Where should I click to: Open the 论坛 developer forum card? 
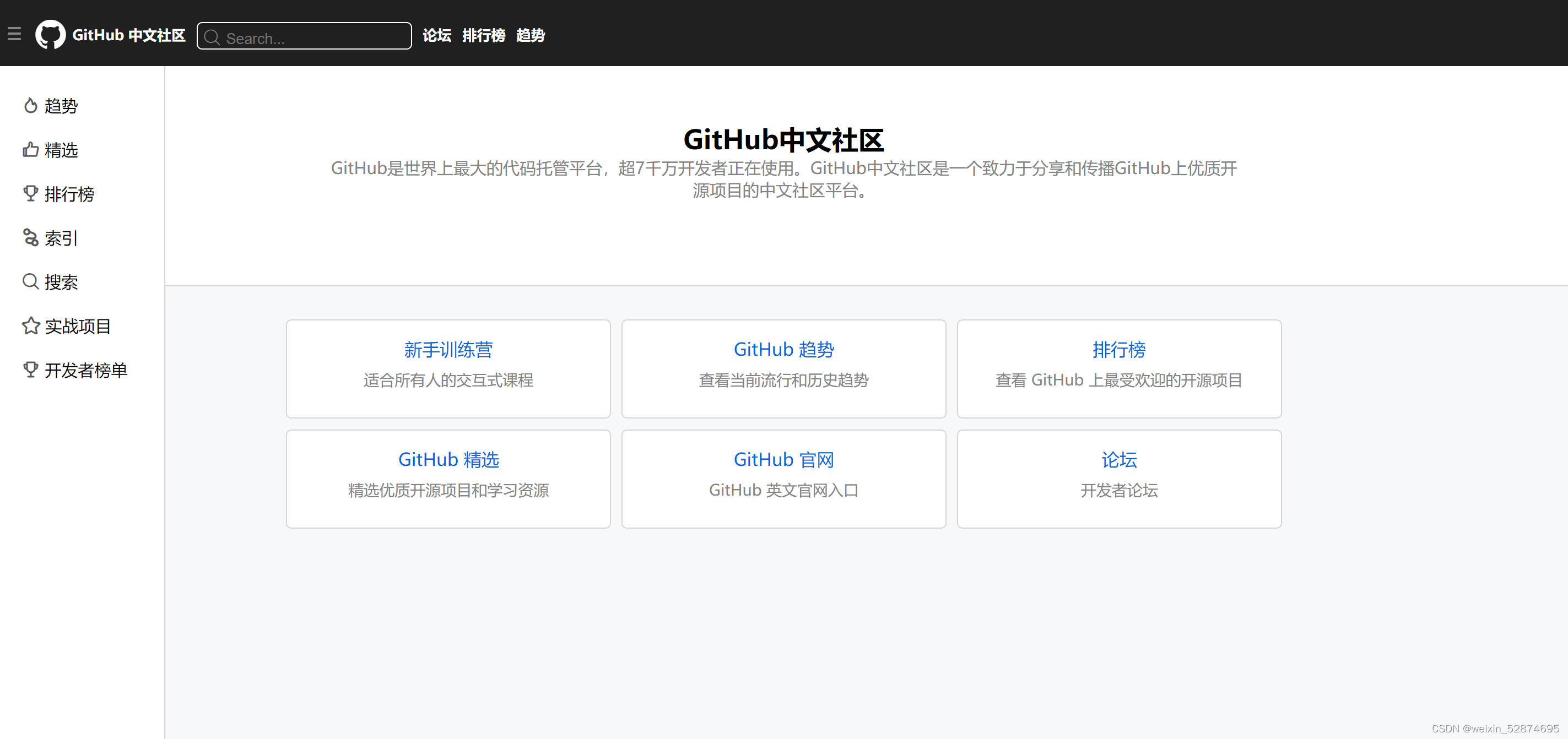(x=1119, y=459)
